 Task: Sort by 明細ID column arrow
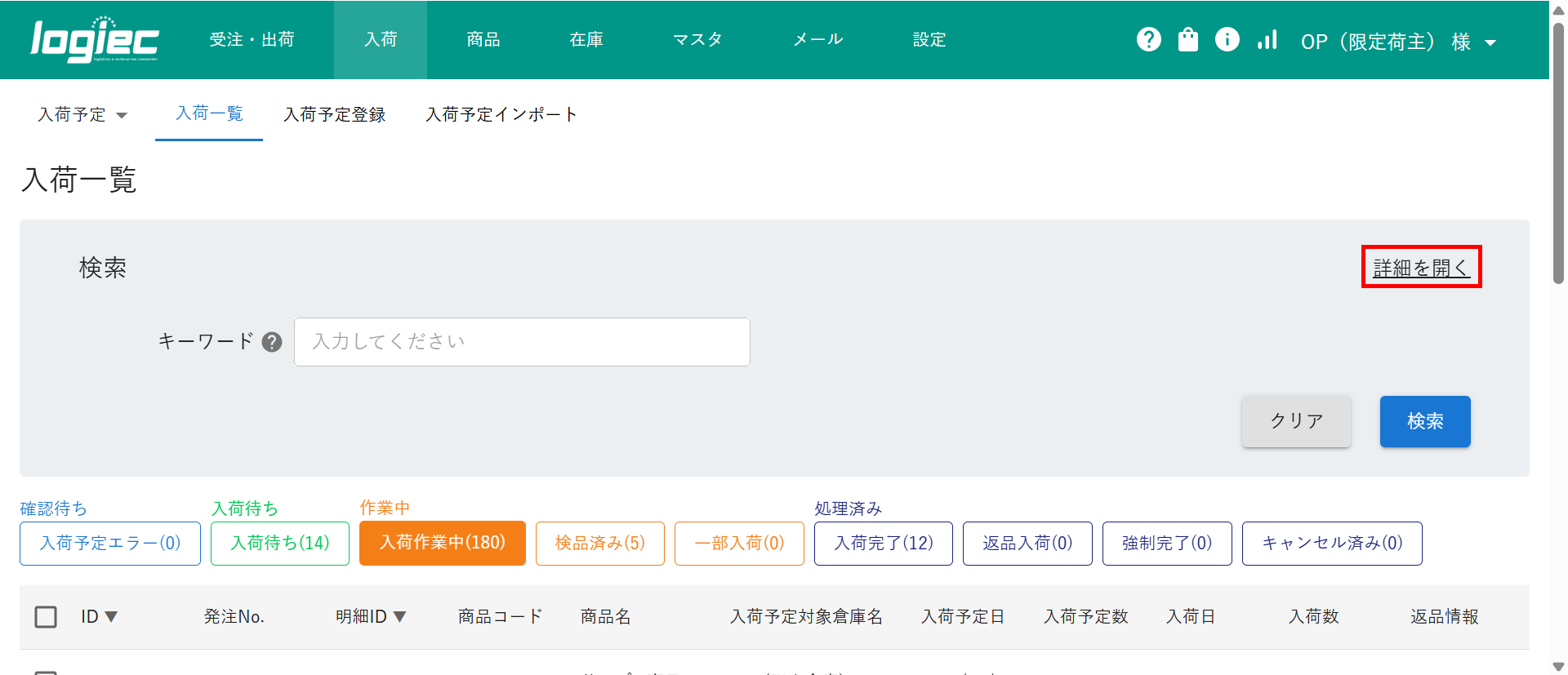coord(399,617)
